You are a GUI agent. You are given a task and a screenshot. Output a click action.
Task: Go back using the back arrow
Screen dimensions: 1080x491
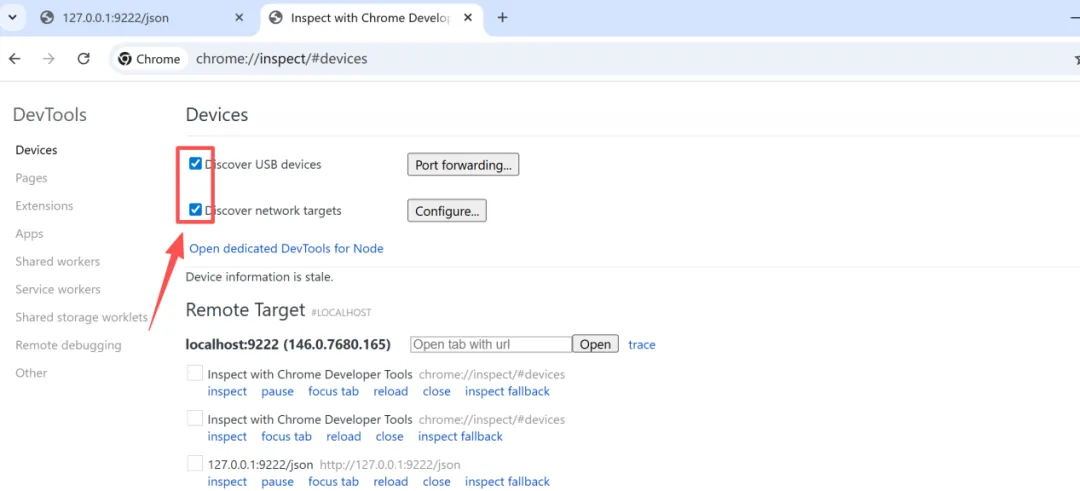[x=14, y=59]
